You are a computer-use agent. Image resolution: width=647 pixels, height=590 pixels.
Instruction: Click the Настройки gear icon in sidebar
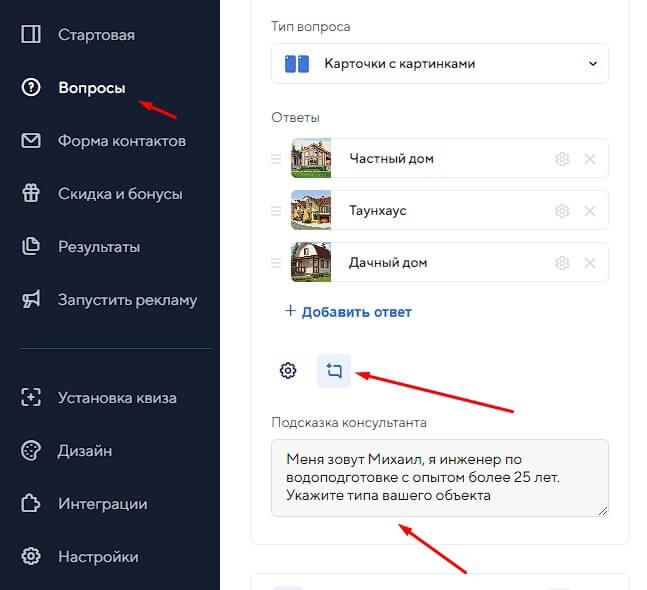pyautogui.click(x=31, y=556)
